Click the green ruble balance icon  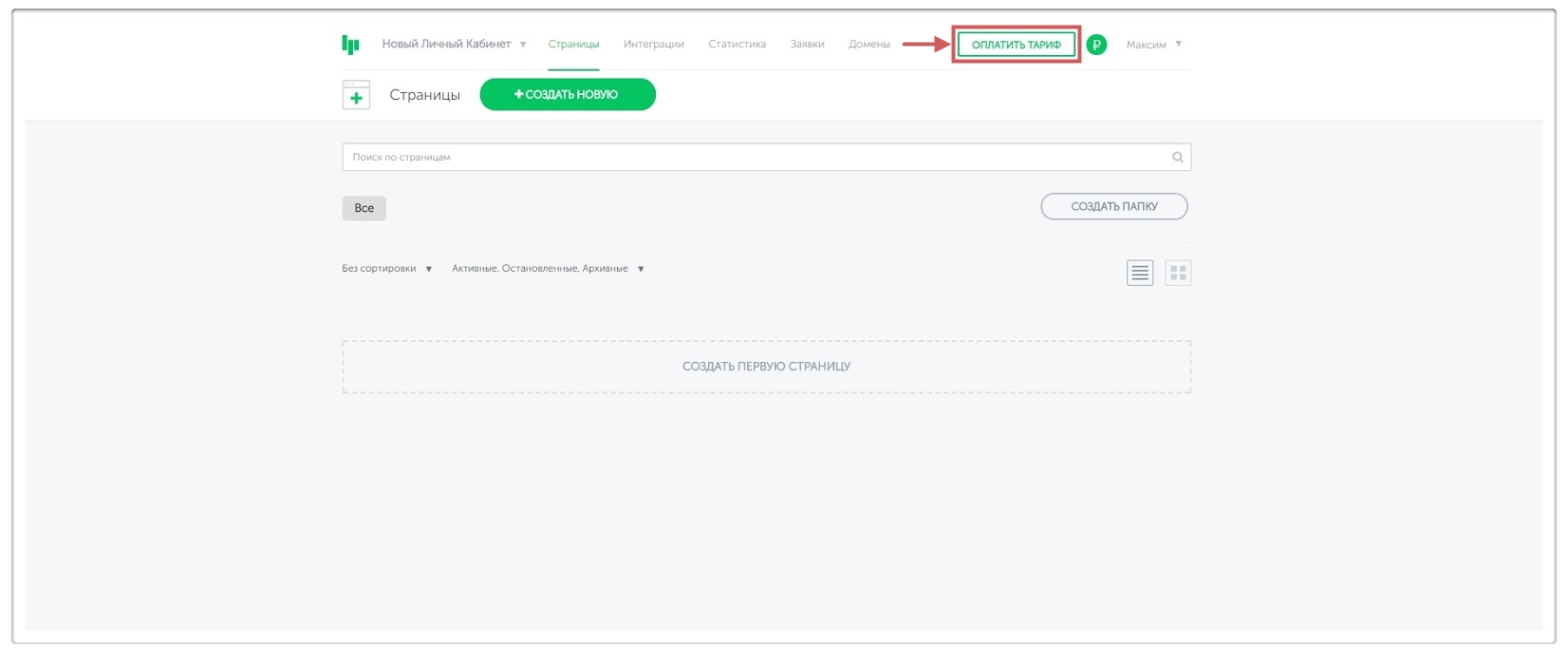click(1096, 45)
